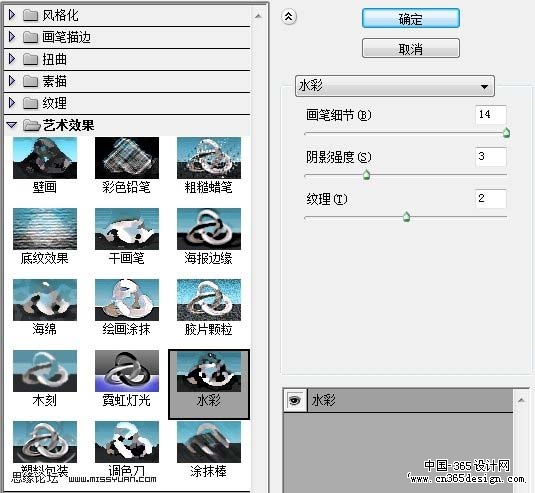
Task: Pick the 调色刀 filter thumbnail
Action: pos(127,442)
